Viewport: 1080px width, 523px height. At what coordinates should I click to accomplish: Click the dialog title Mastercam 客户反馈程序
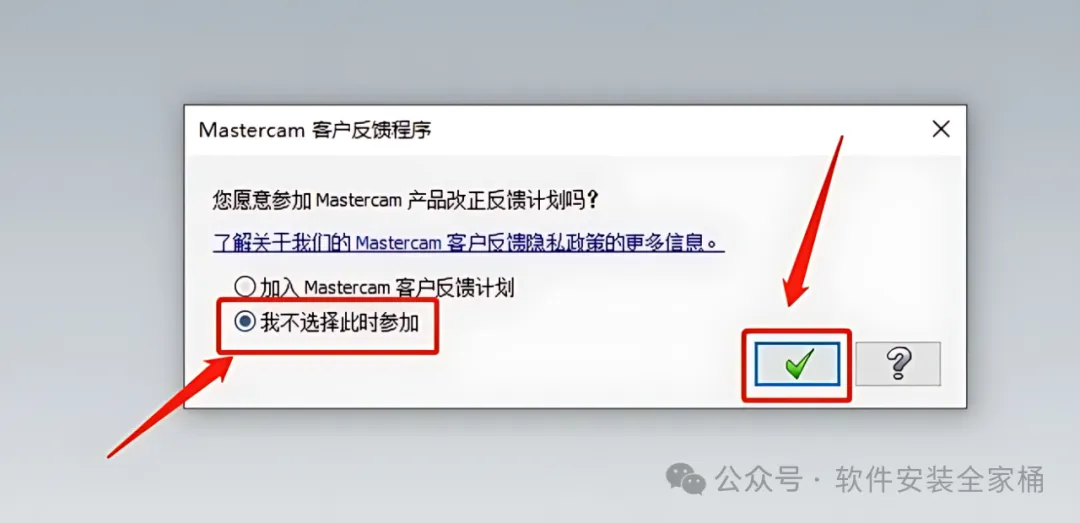tap(315, 130)
